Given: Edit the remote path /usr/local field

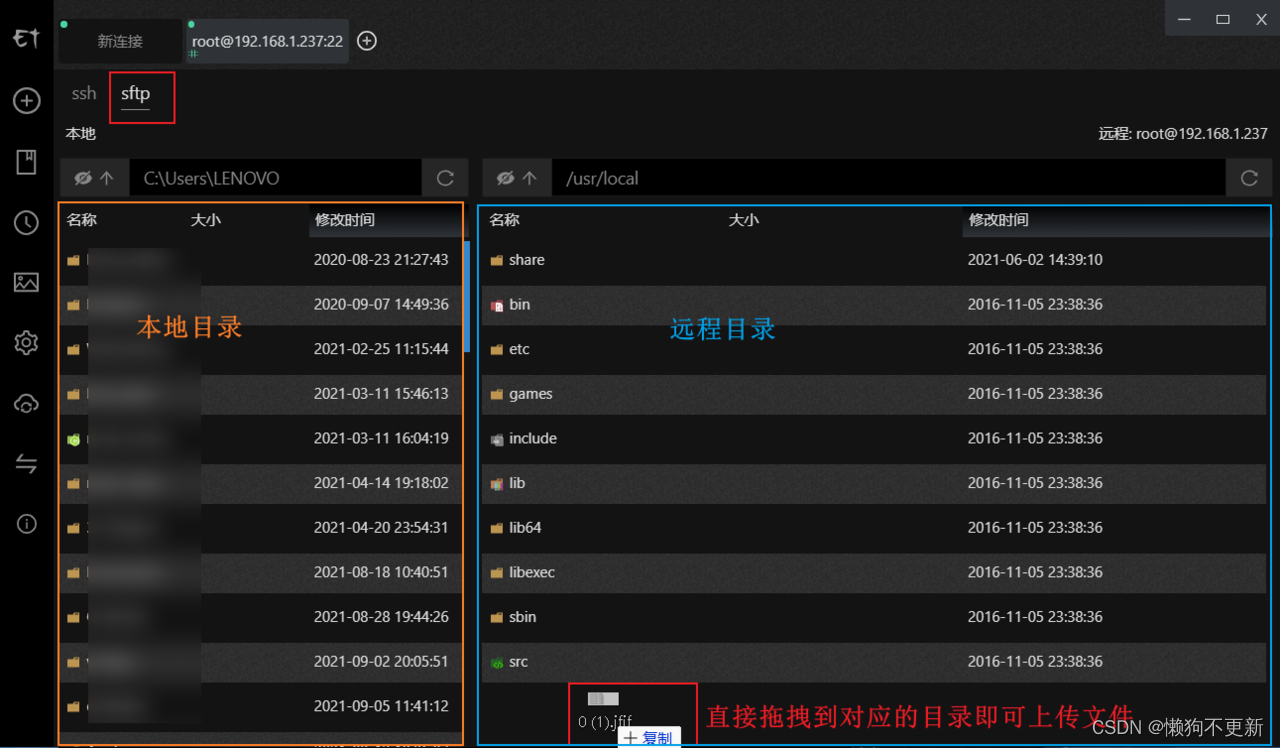Looking at the screenshot, I should coord(889,178).
